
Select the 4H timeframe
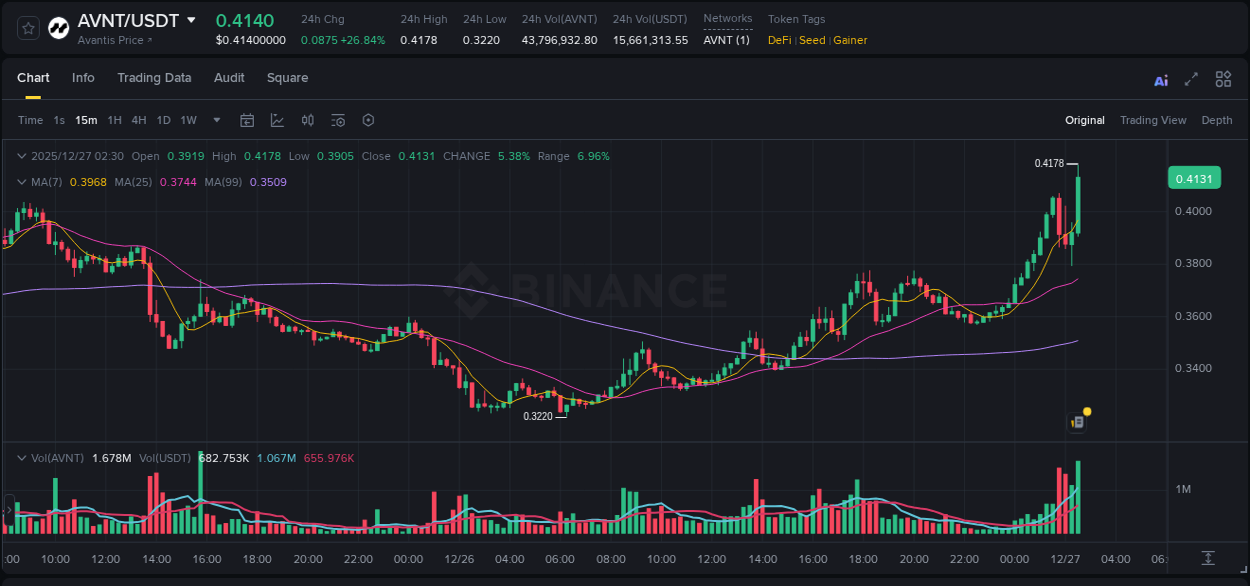click(139, 119)
